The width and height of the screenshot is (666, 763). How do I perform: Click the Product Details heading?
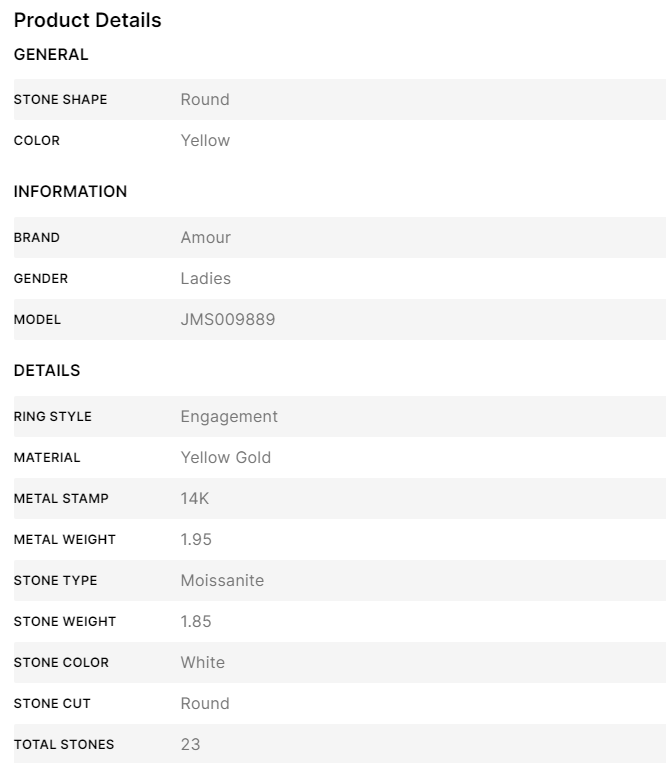[x=88, y=20]
